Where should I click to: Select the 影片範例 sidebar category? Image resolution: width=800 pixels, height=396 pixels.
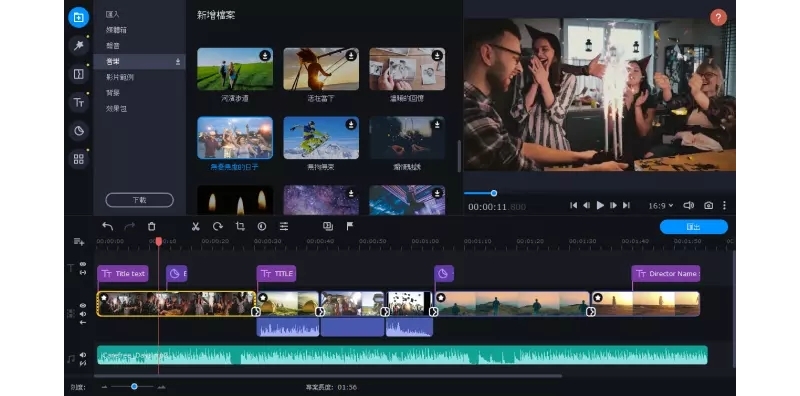119,77
